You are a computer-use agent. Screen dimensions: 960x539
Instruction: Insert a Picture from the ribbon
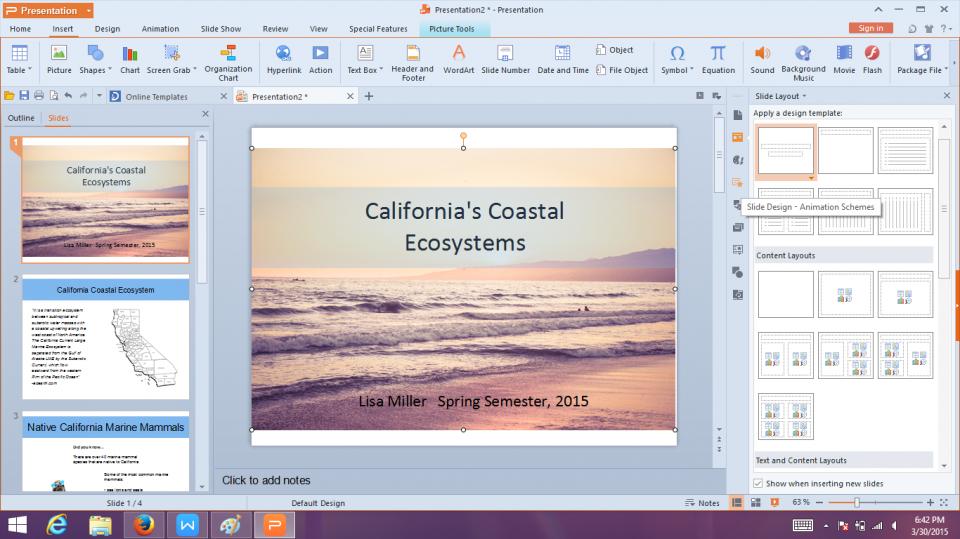coord(59,60)
